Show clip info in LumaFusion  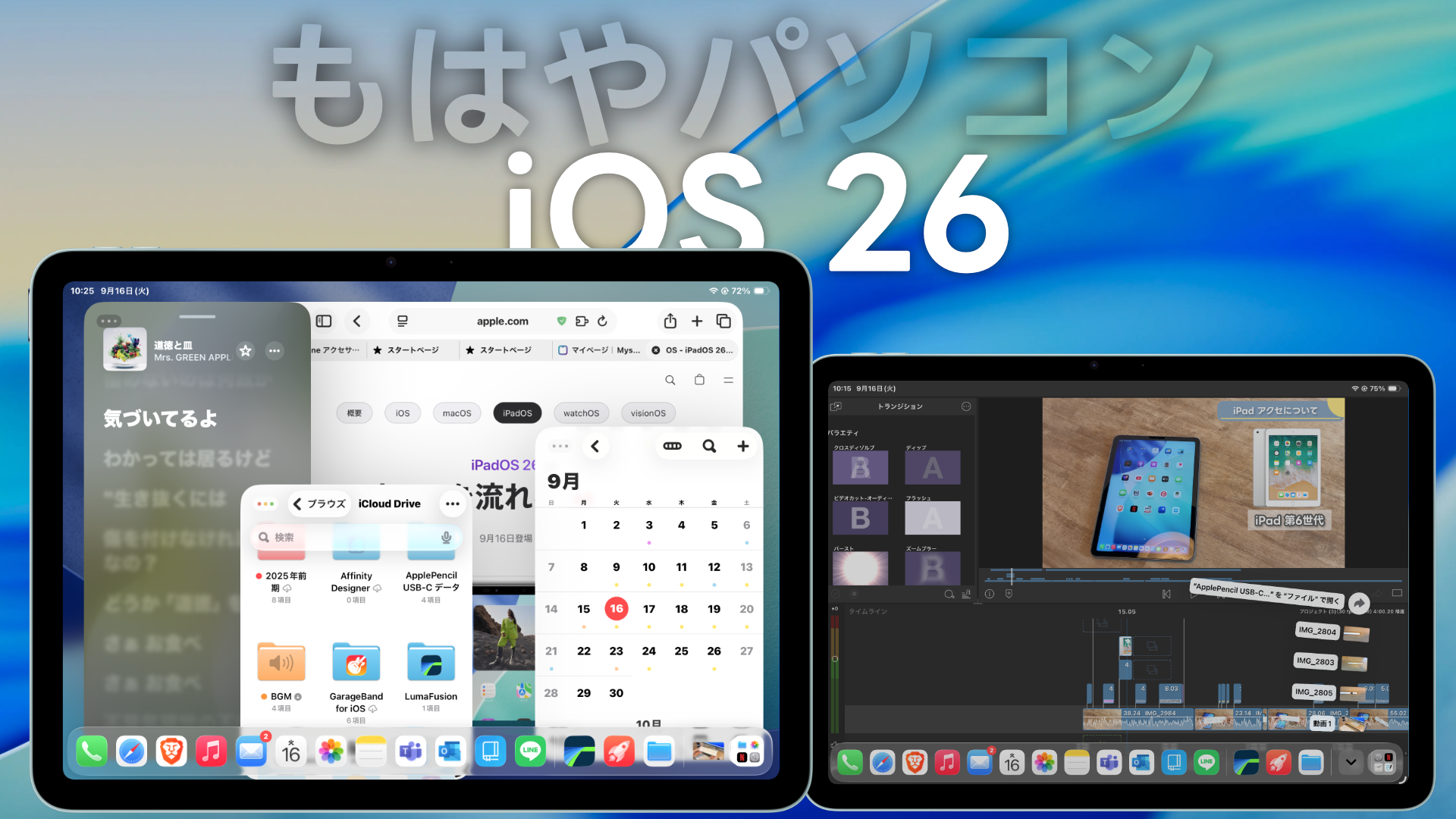point(990,595)
